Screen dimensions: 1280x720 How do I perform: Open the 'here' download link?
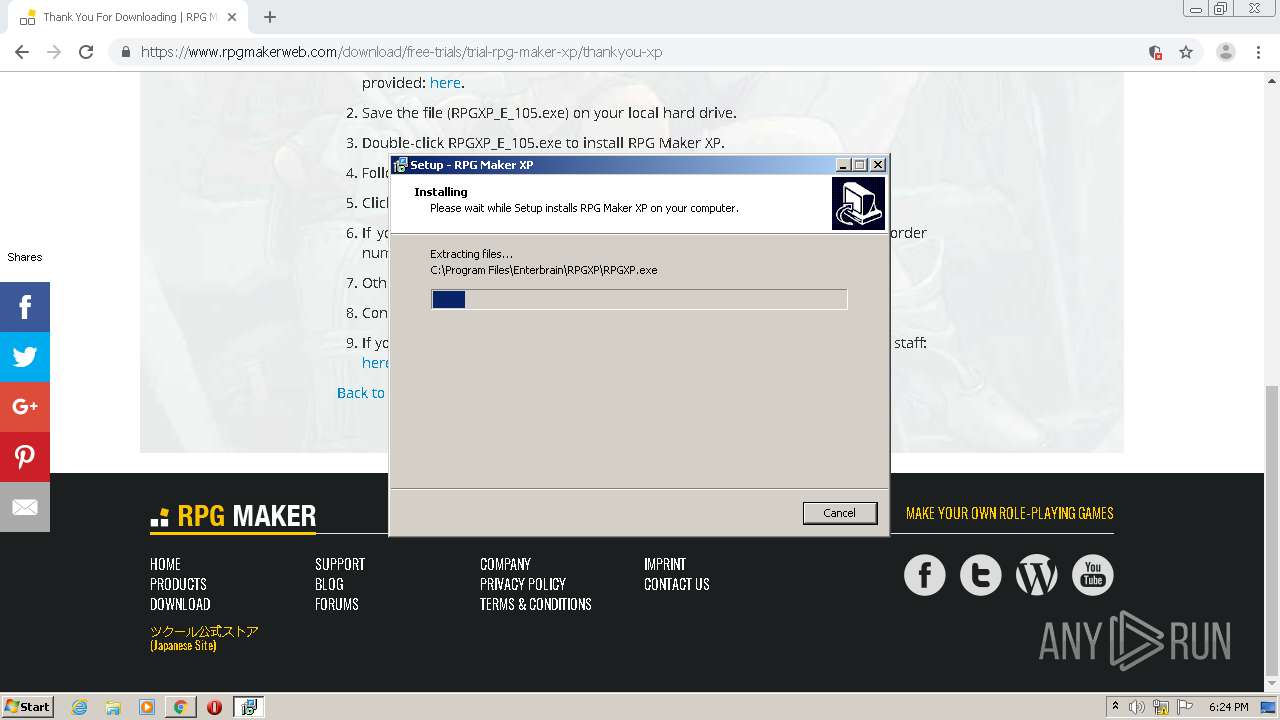(445, 83)
